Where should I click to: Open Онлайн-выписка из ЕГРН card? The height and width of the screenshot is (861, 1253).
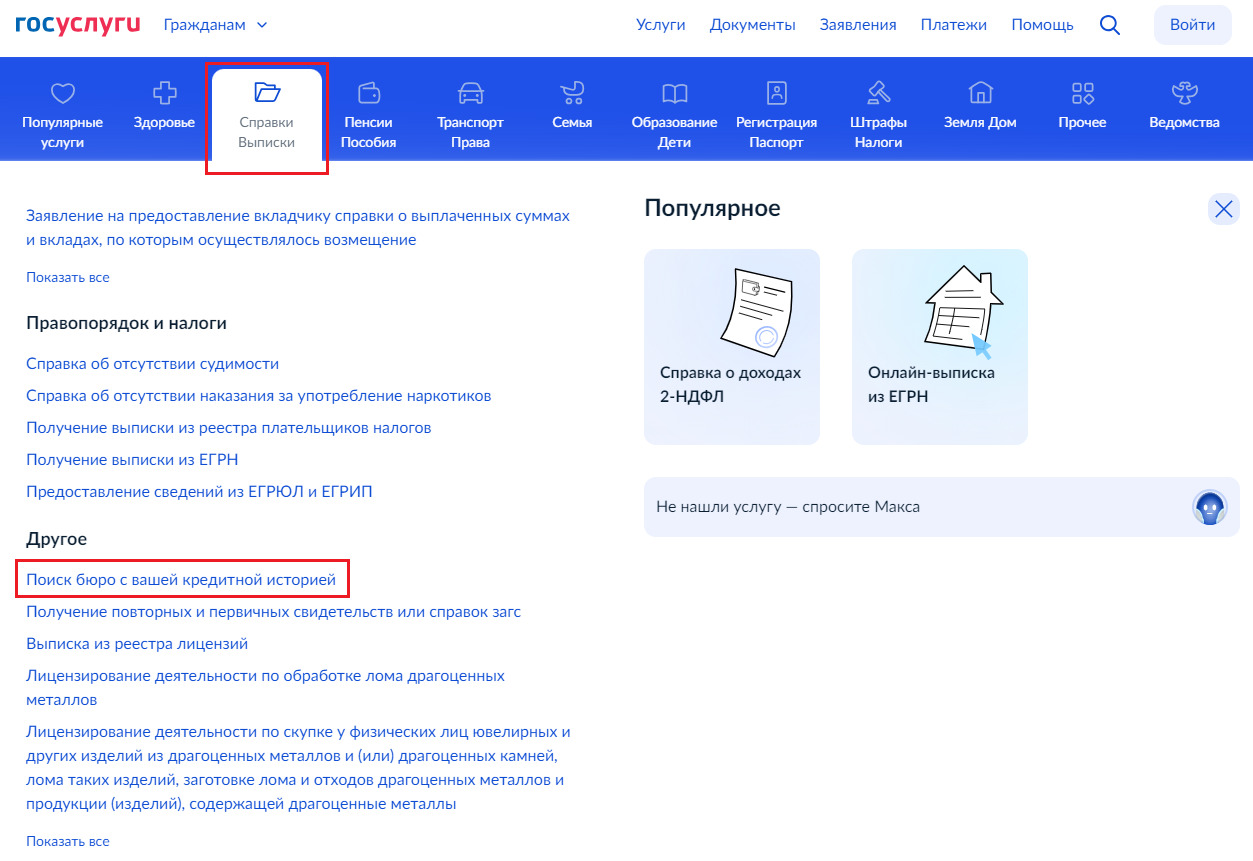[940, 347]
